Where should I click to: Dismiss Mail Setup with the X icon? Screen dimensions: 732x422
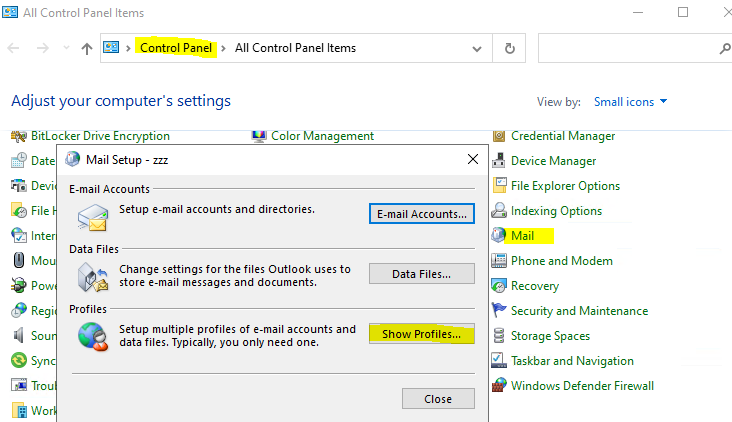[x=472, y=160]
